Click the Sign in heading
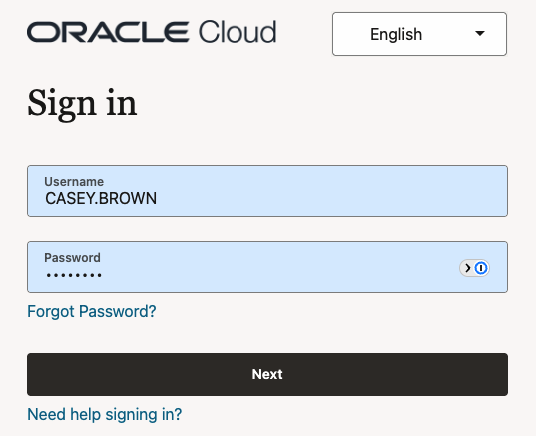The image size is (536, 436). pyautogui.click(x=82, y=104)
